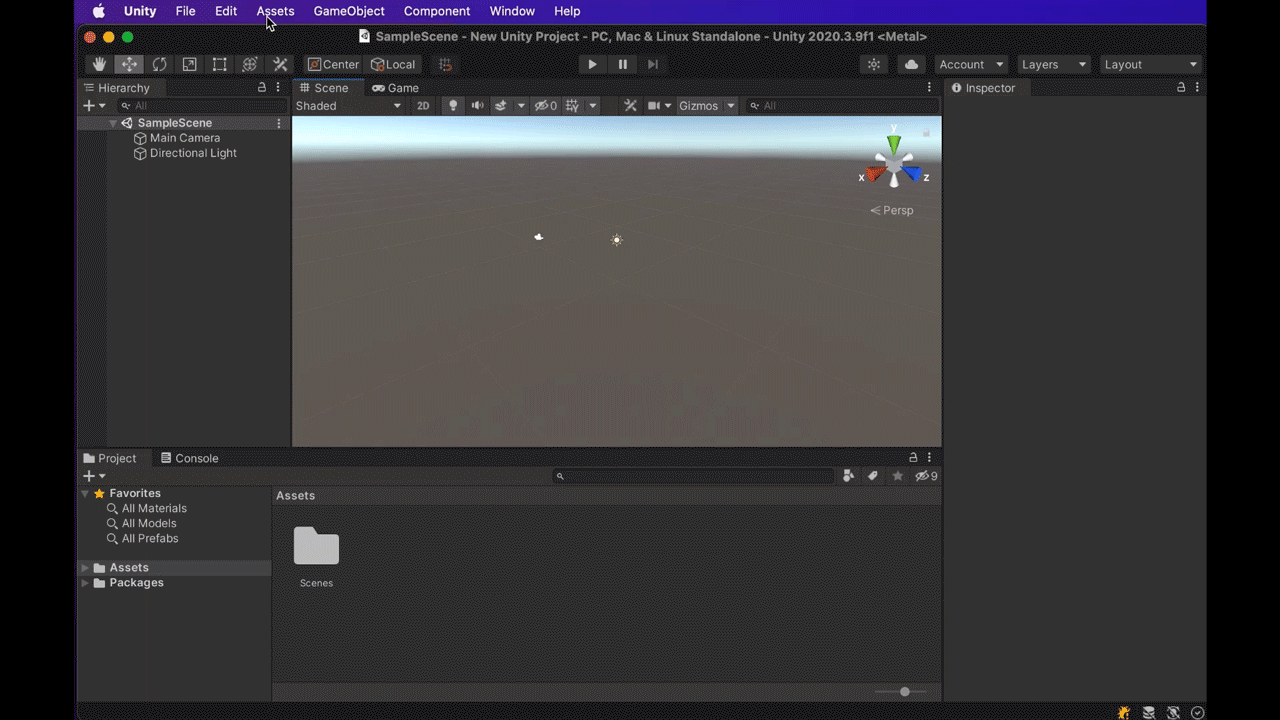Open the cloud services icon
The height and width of the screenshot is (720, 1280).
coord(911,64)
